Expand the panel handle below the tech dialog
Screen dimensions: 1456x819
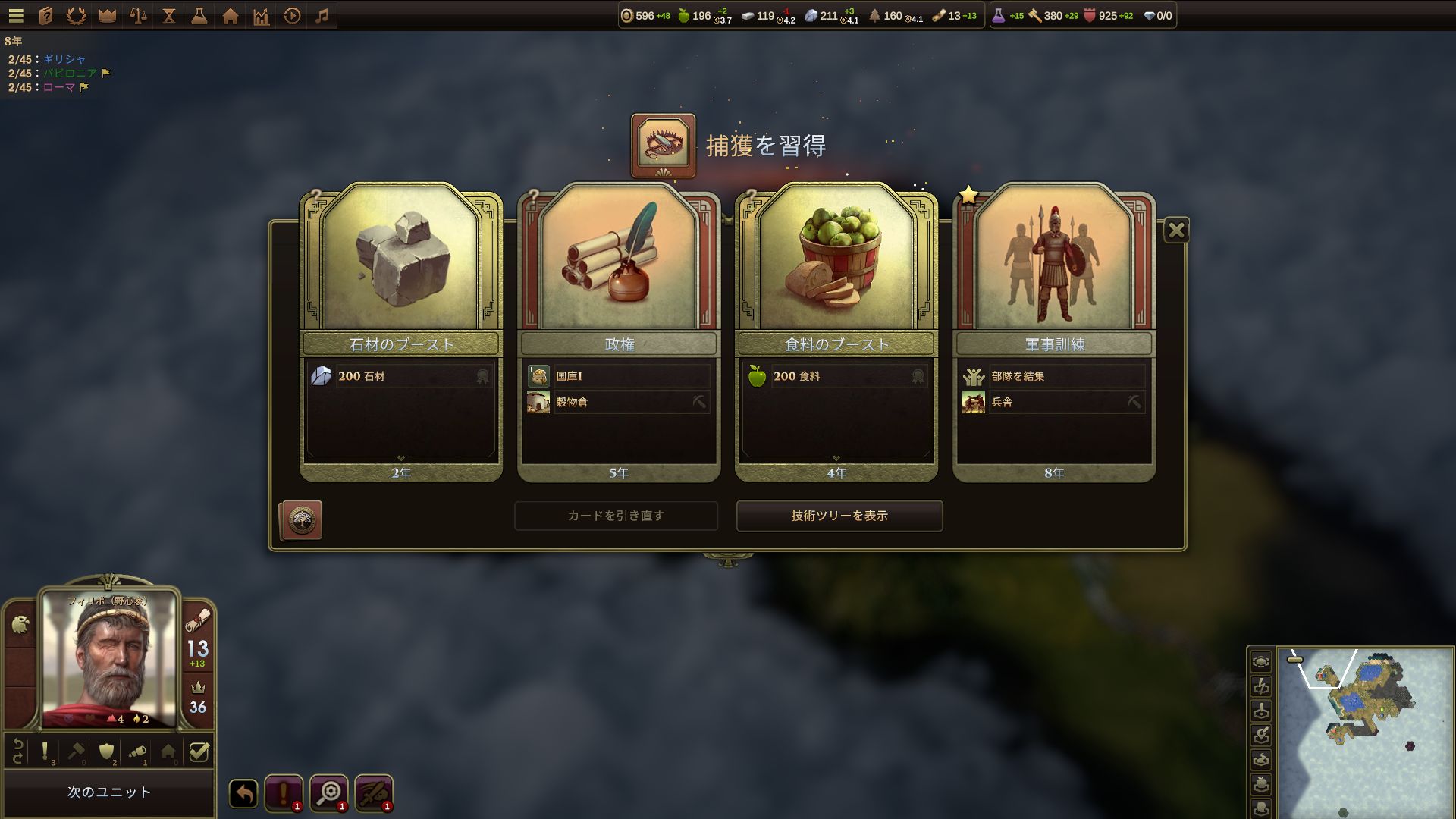728,560
